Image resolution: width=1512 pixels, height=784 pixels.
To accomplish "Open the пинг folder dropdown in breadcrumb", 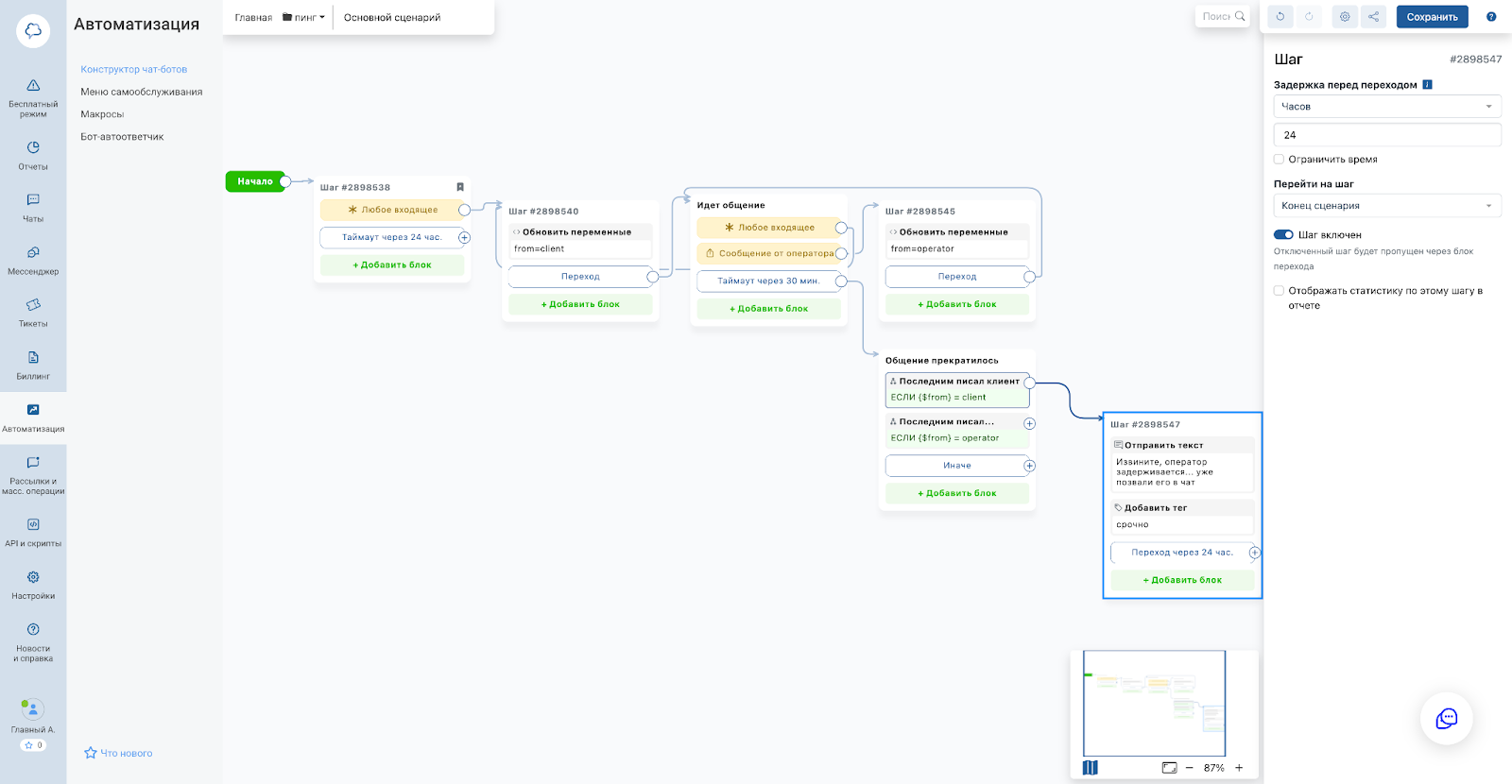I will coord(304,18).
